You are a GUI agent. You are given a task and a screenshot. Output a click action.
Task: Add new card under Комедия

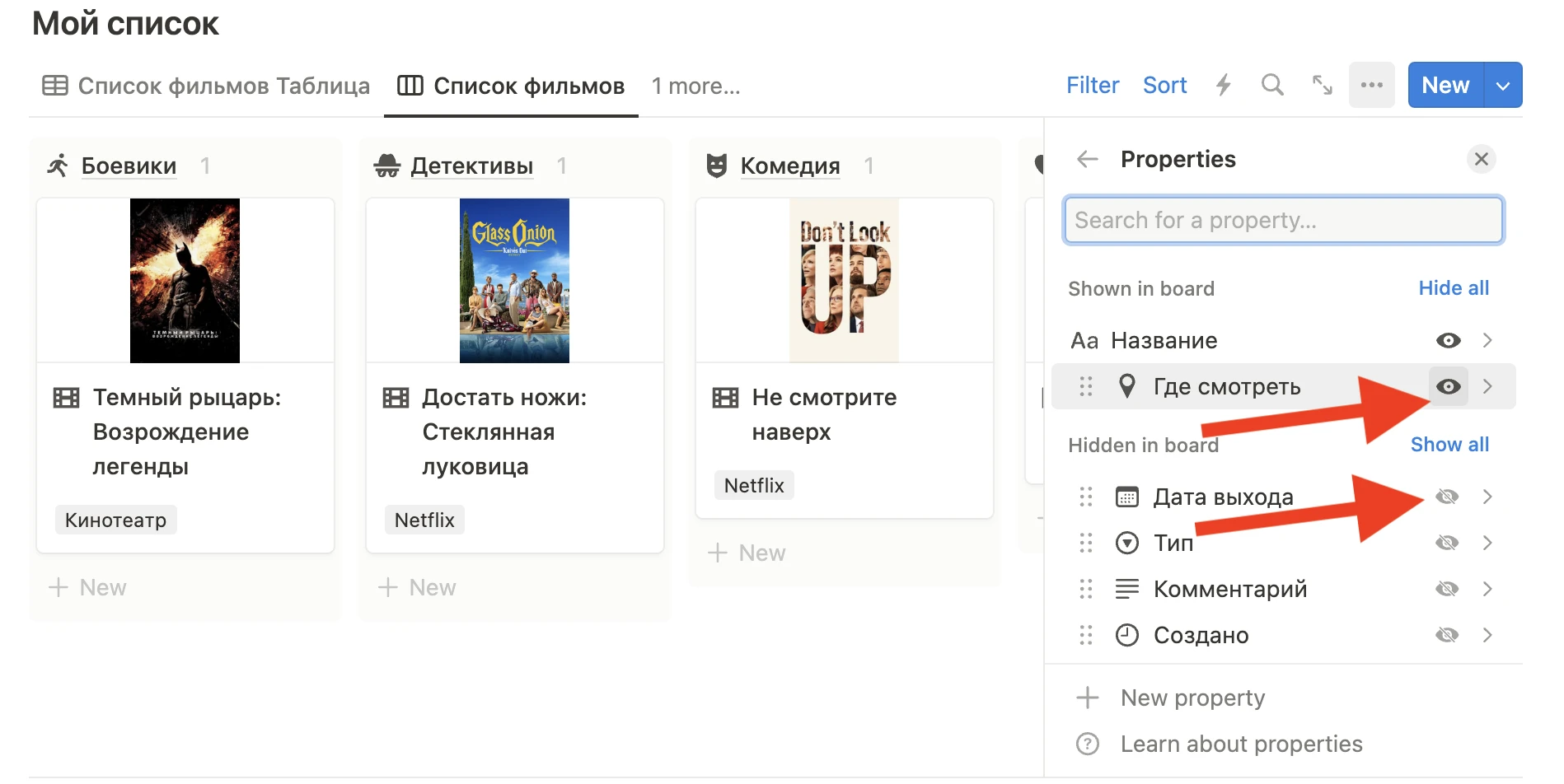[747, 553]
